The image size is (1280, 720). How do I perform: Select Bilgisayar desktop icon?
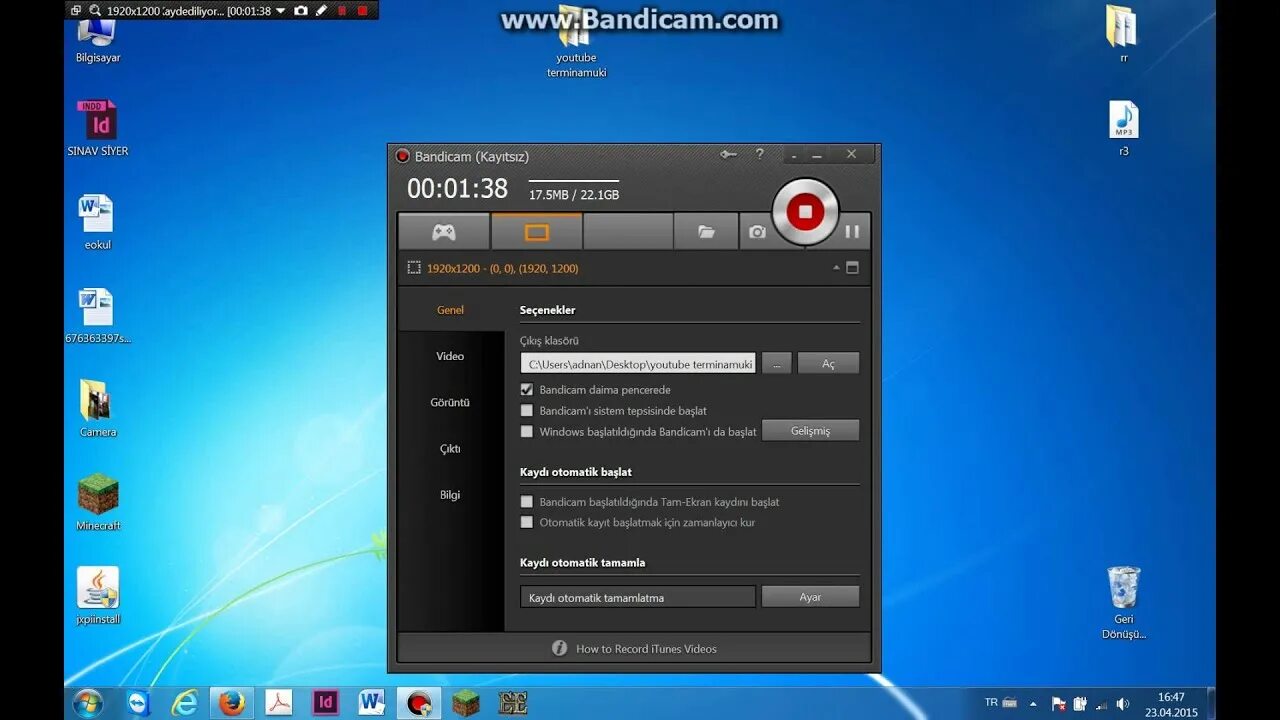coord(98,40)
